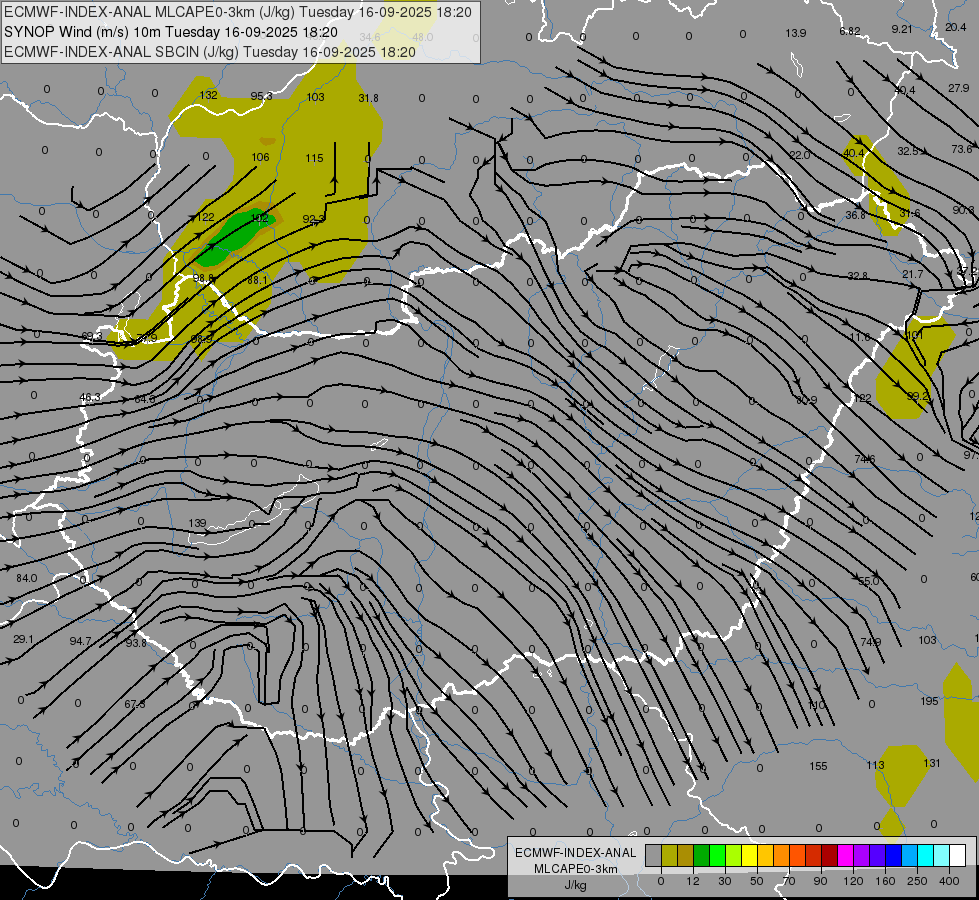Click the '13.9' value on the map
The height and width of the screenshot is (900, 979).
[795, 33]
